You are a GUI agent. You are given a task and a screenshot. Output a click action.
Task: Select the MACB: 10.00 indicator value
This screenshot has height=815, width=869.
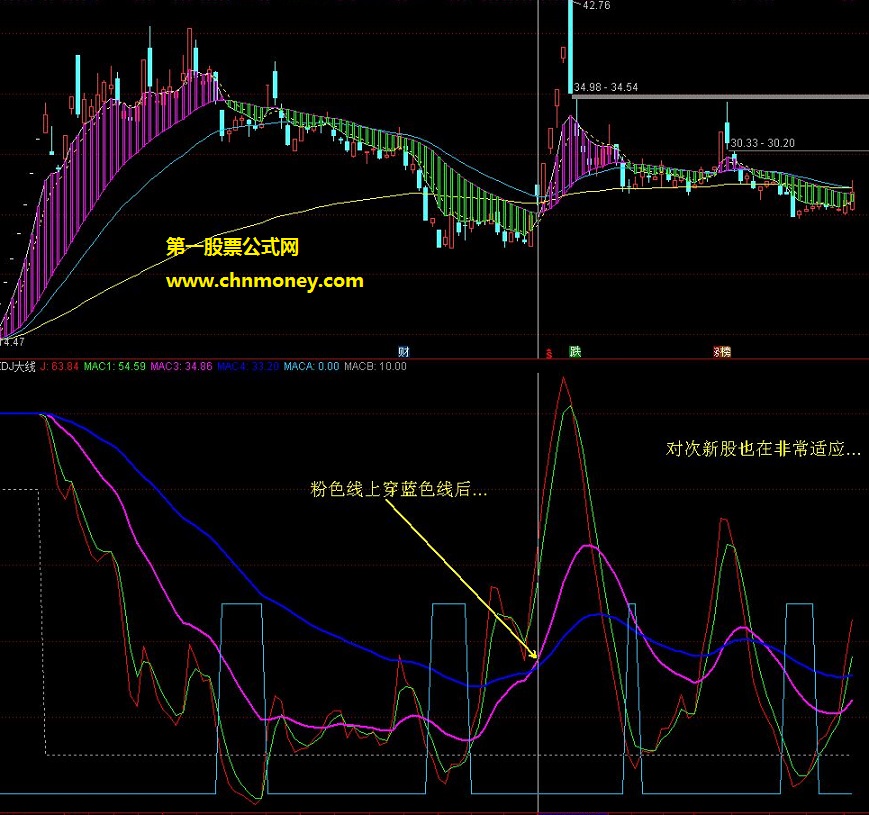click(x=375, y=366)
